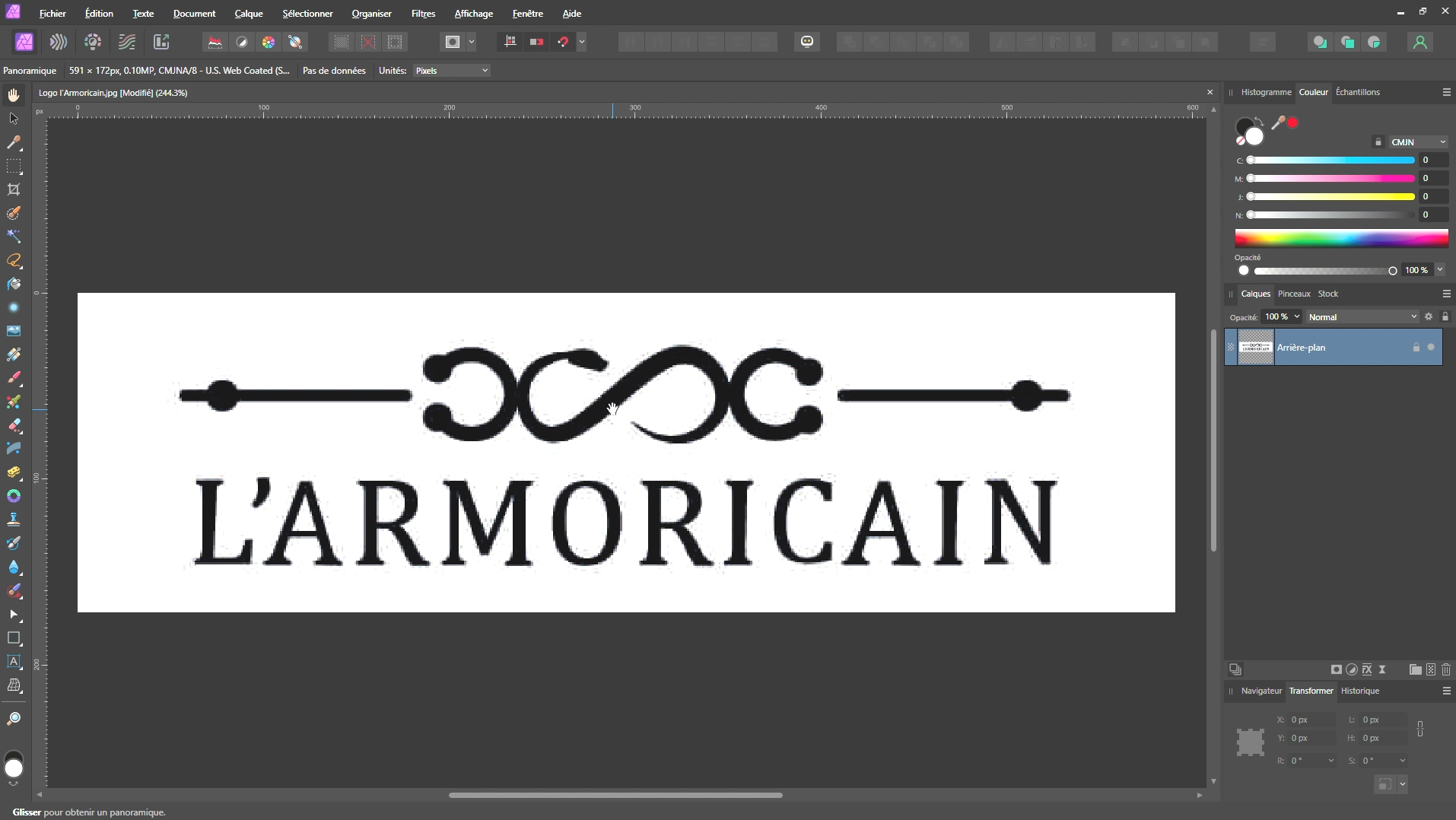Toggle the aspect ratio link lock
Screen dimensions: 1456x820
point(1420,729)
